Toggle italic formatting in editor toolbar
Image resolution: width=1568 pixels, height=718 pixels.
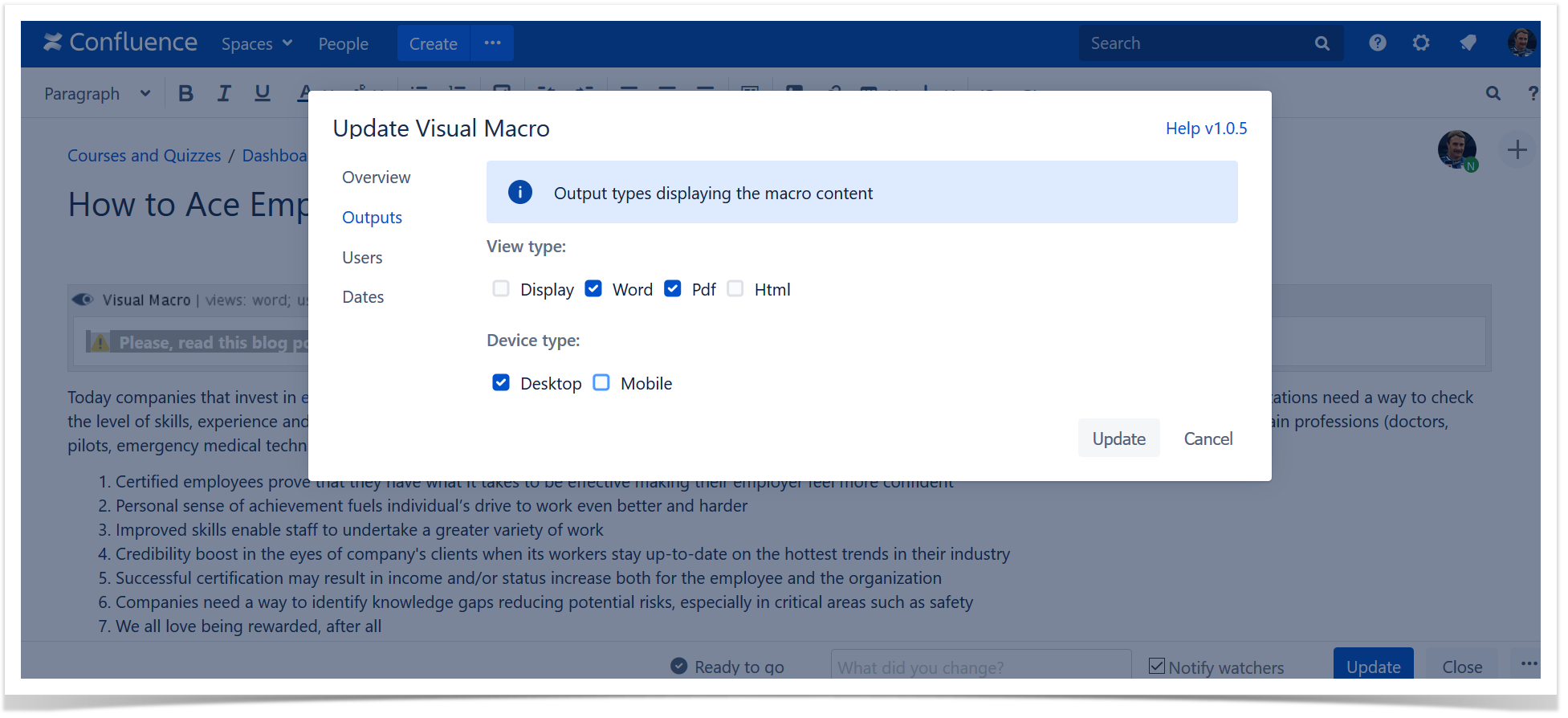click(224, 93)
